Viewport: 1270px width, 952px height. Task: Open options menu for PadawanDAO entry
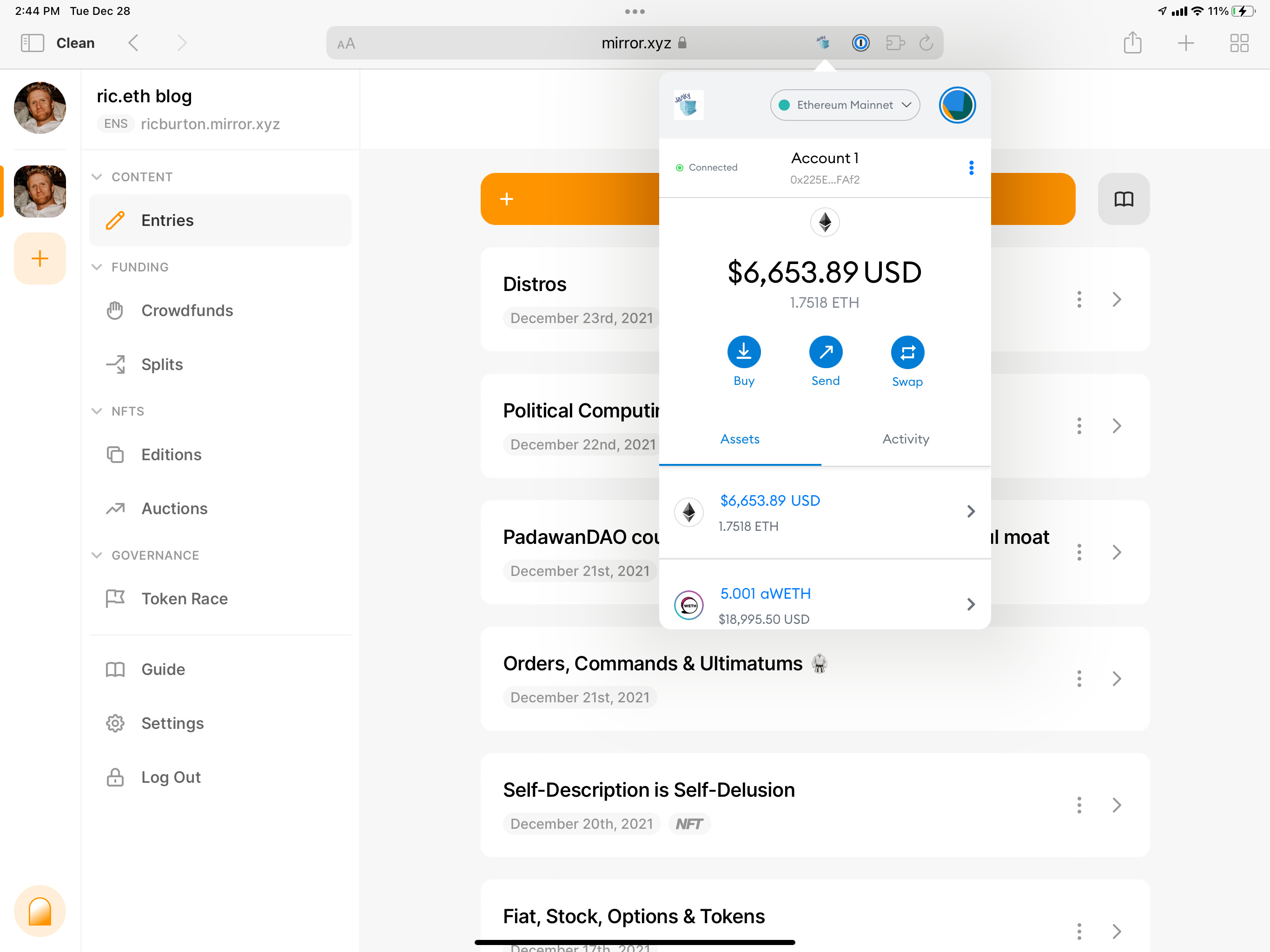(1079, 552)
